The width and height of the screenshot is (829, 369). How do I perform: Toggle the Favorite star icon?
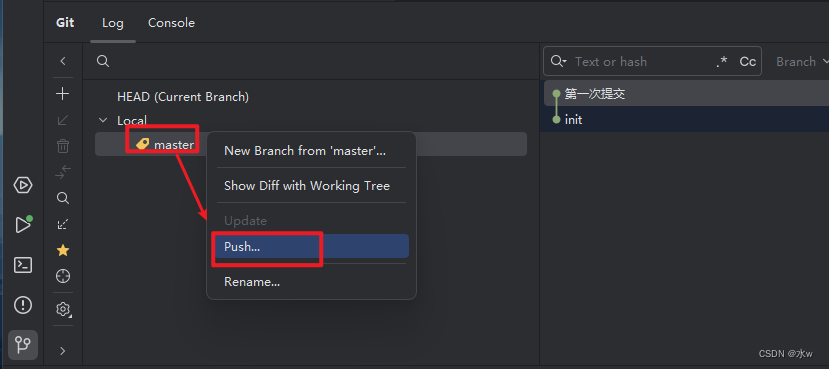click(63, 251)
